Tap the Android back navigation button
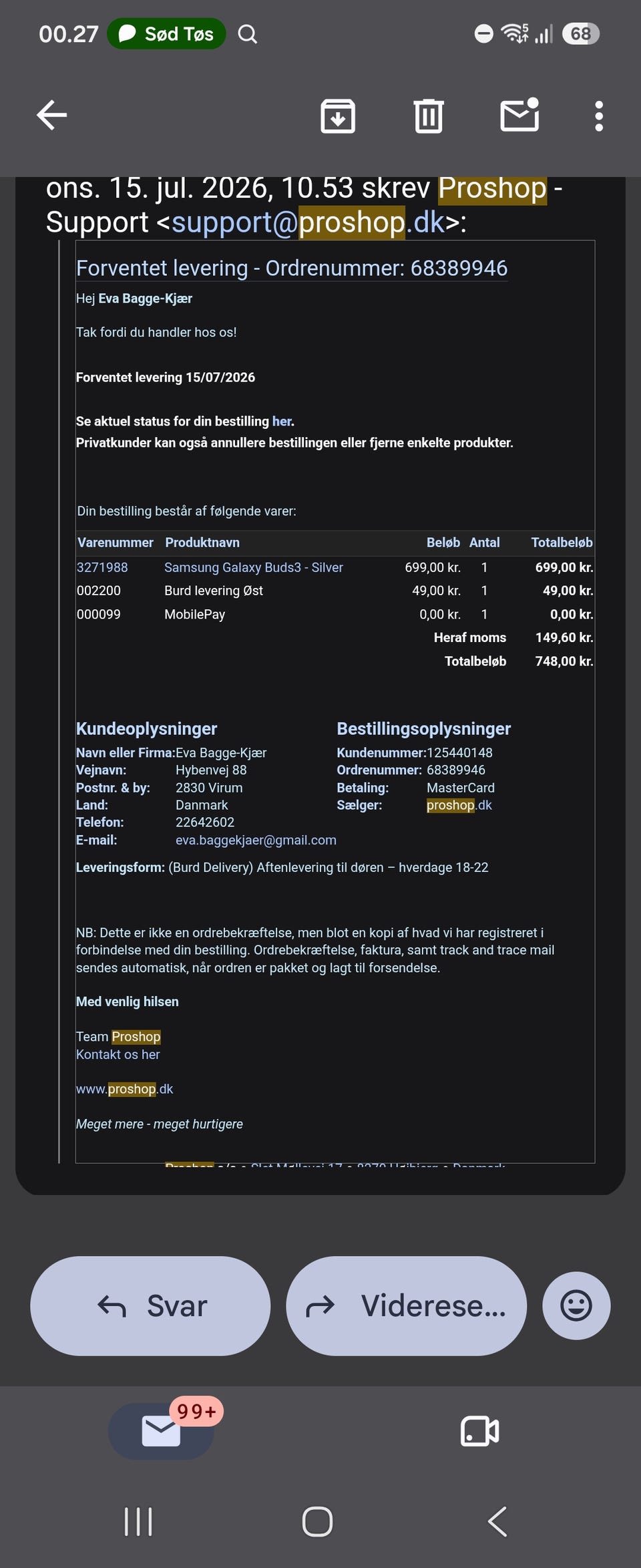The height and width of the screenshot is (1568, 641). coord(497,1522)
